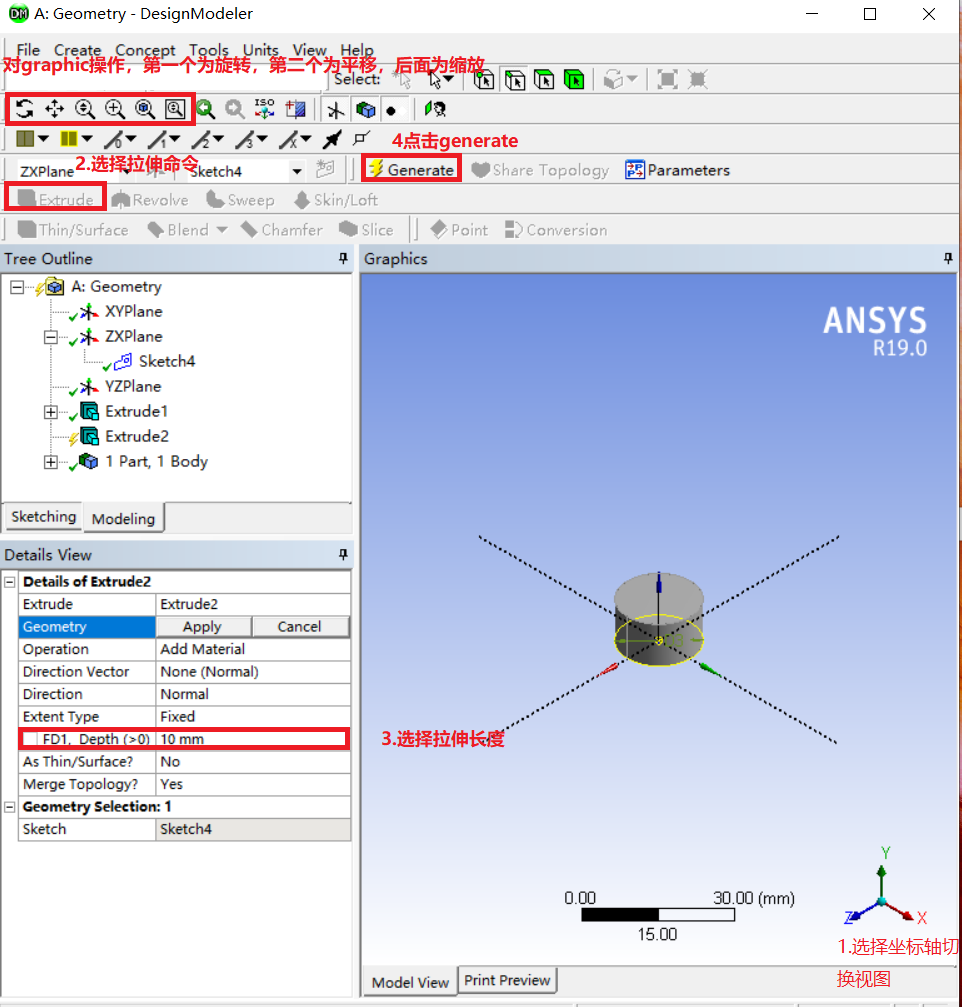
Task: Click the green face with magnifier icon
Action: tap(435, 109)
